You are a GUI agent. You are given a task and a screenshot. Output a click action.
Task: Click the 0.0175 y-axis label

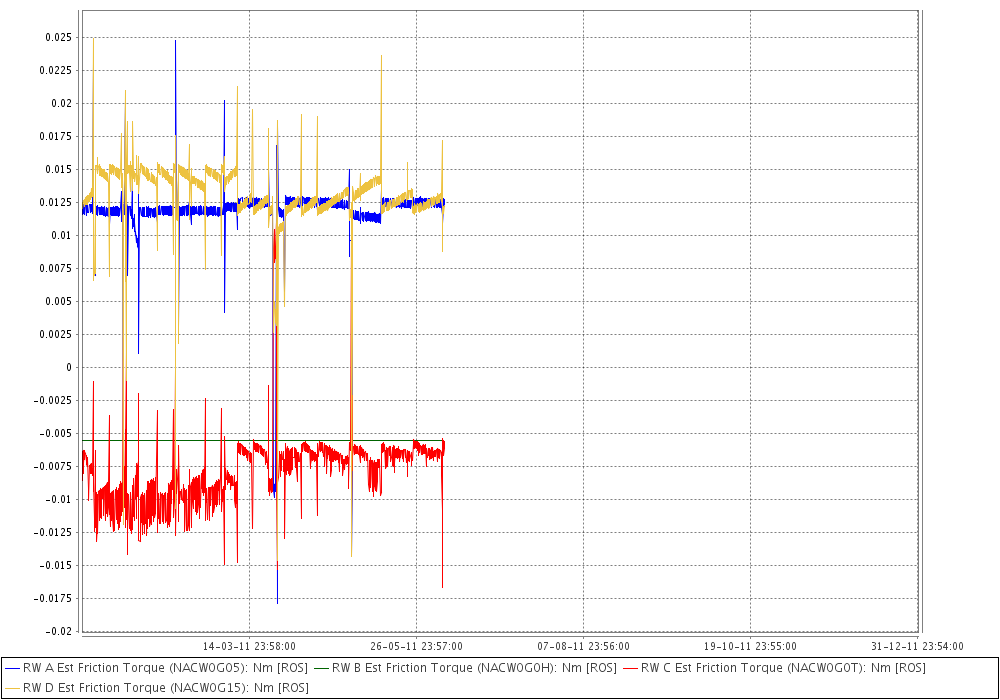coord(56,136)
